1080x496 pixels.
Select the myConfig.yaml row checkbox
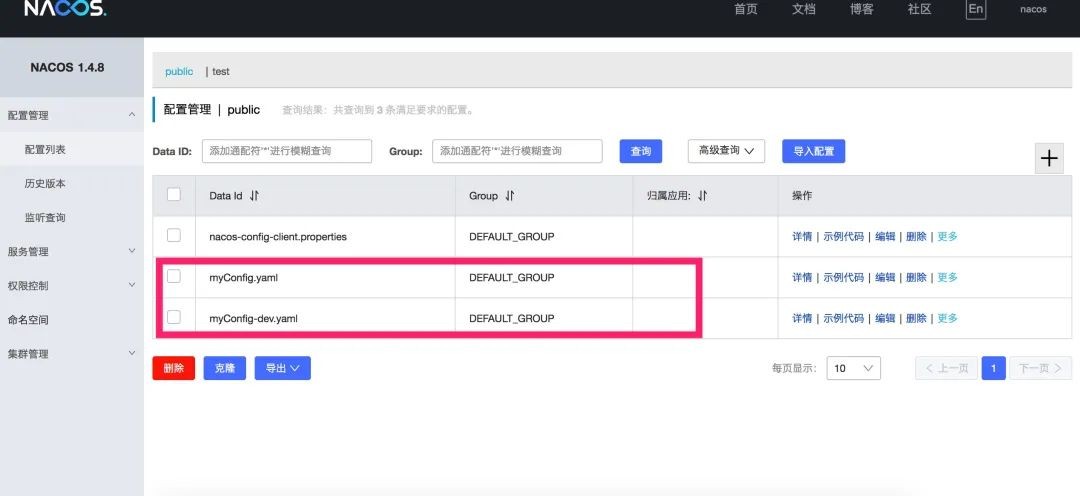point(174,276)
